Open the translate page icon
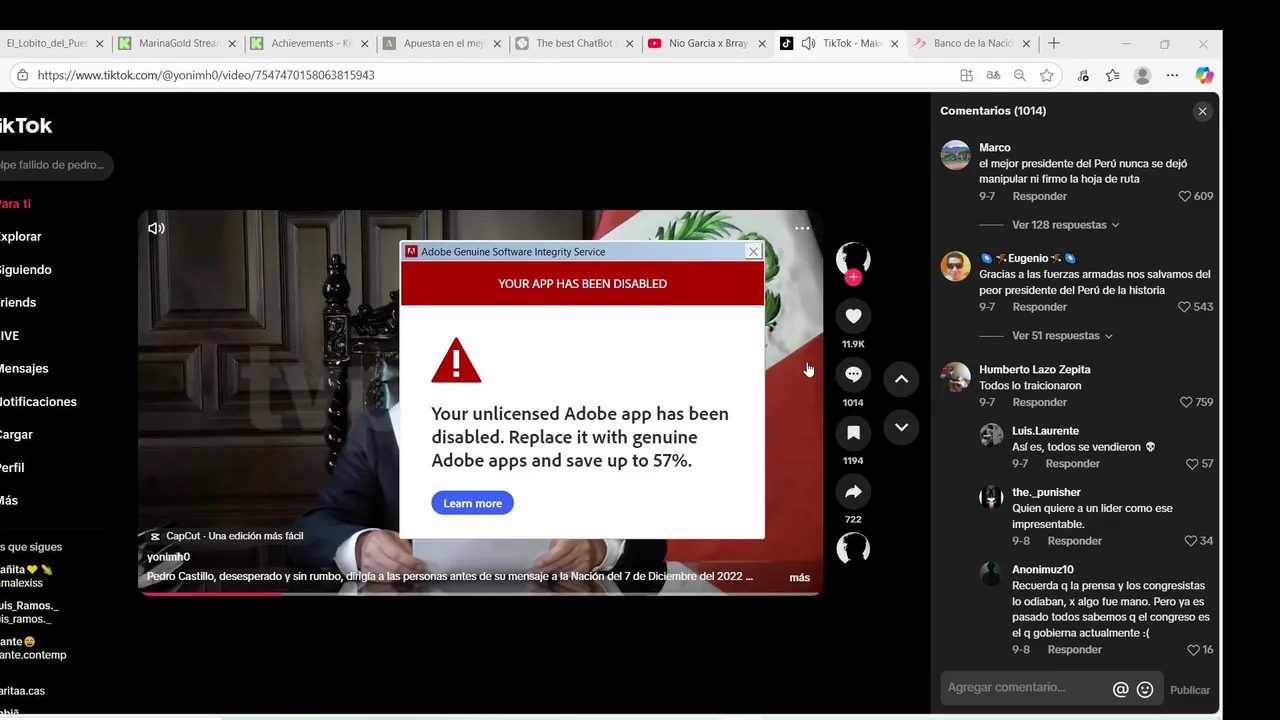The width and height of the screenshot is (1280, 720). [993, 75]
